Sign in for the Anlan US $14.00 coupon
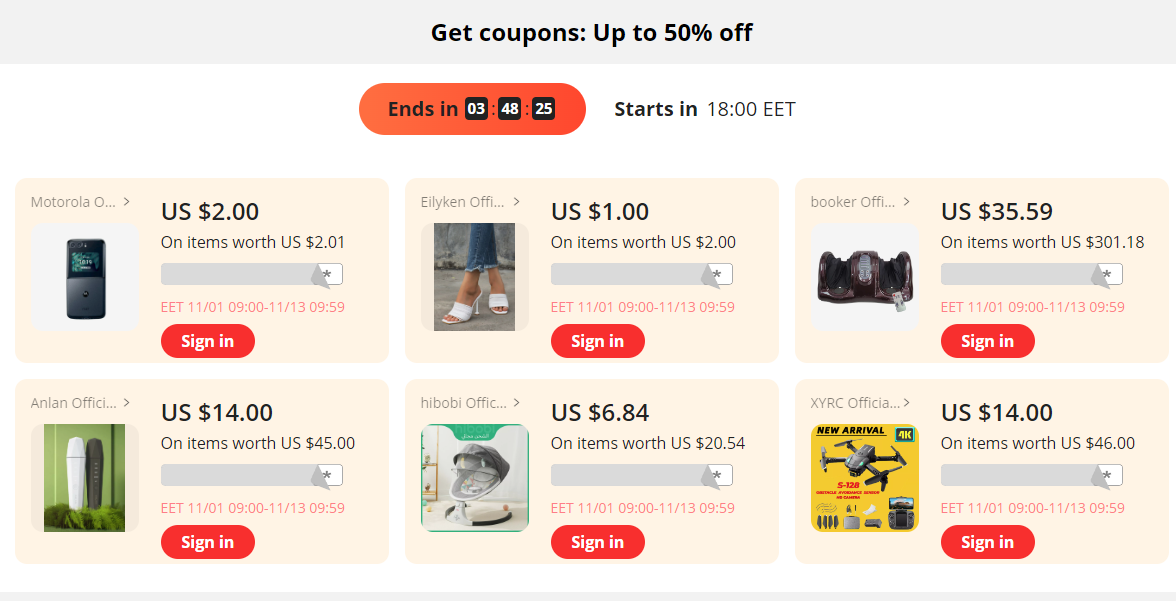Image resolution: width=1176 pixels, height=601 pixels. [208, 542]
